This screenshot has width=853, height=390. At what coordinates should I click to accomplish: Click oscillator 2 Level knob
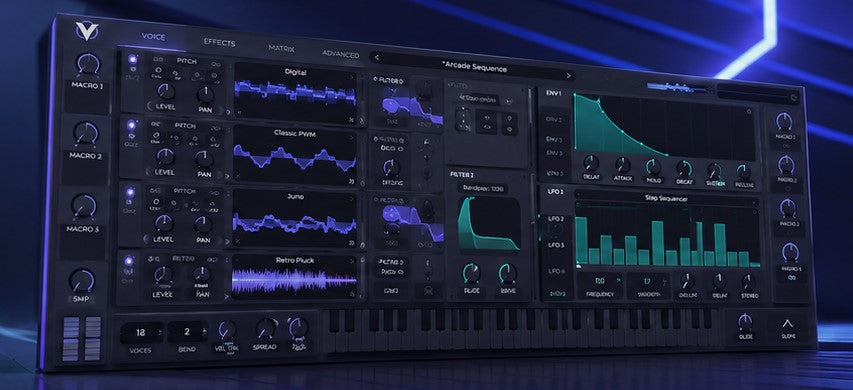point(164,157)
